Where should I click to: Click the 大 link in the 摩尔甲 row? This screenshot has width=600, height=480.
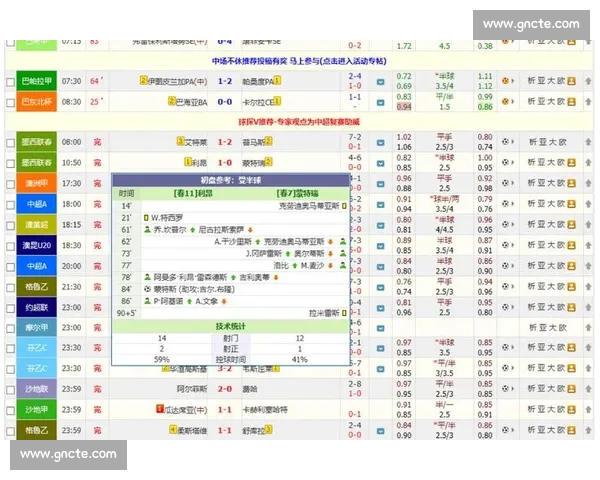click(552, 328)
